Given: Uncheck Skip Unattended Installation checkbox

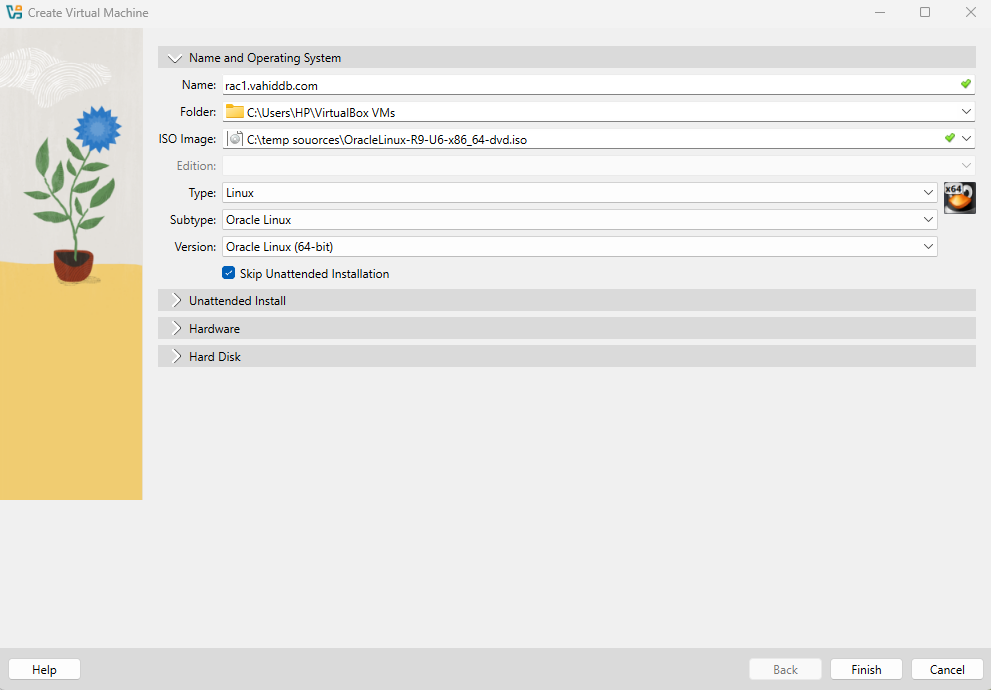Looking at the screenshot, I should 229,273.
